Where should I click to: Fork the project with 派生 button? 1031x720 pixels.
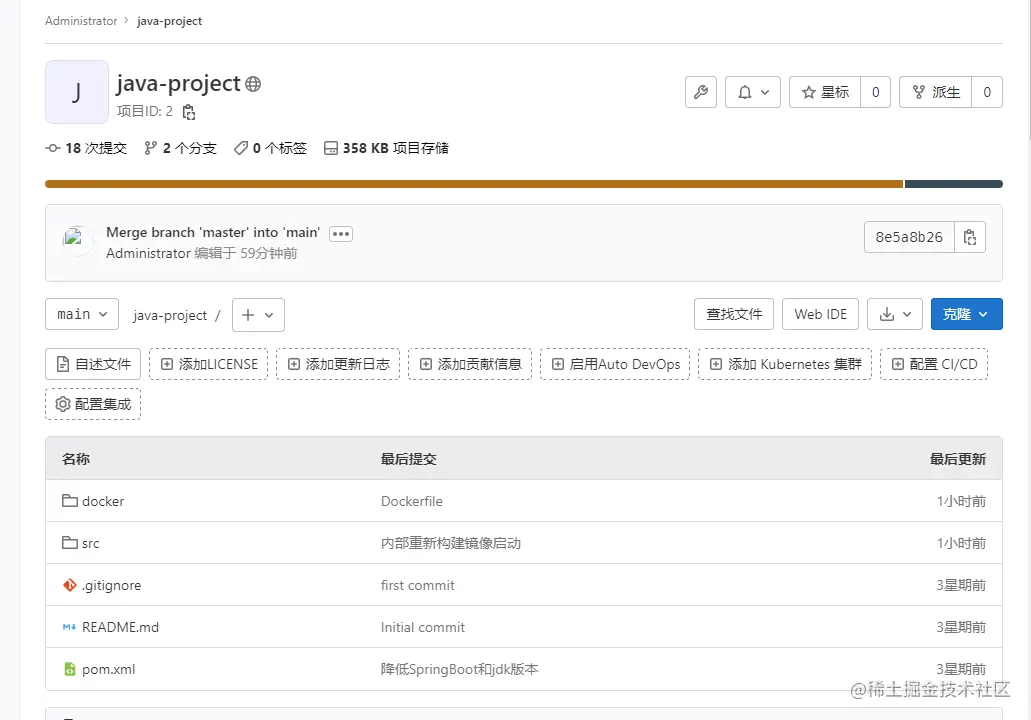point(936,92)
